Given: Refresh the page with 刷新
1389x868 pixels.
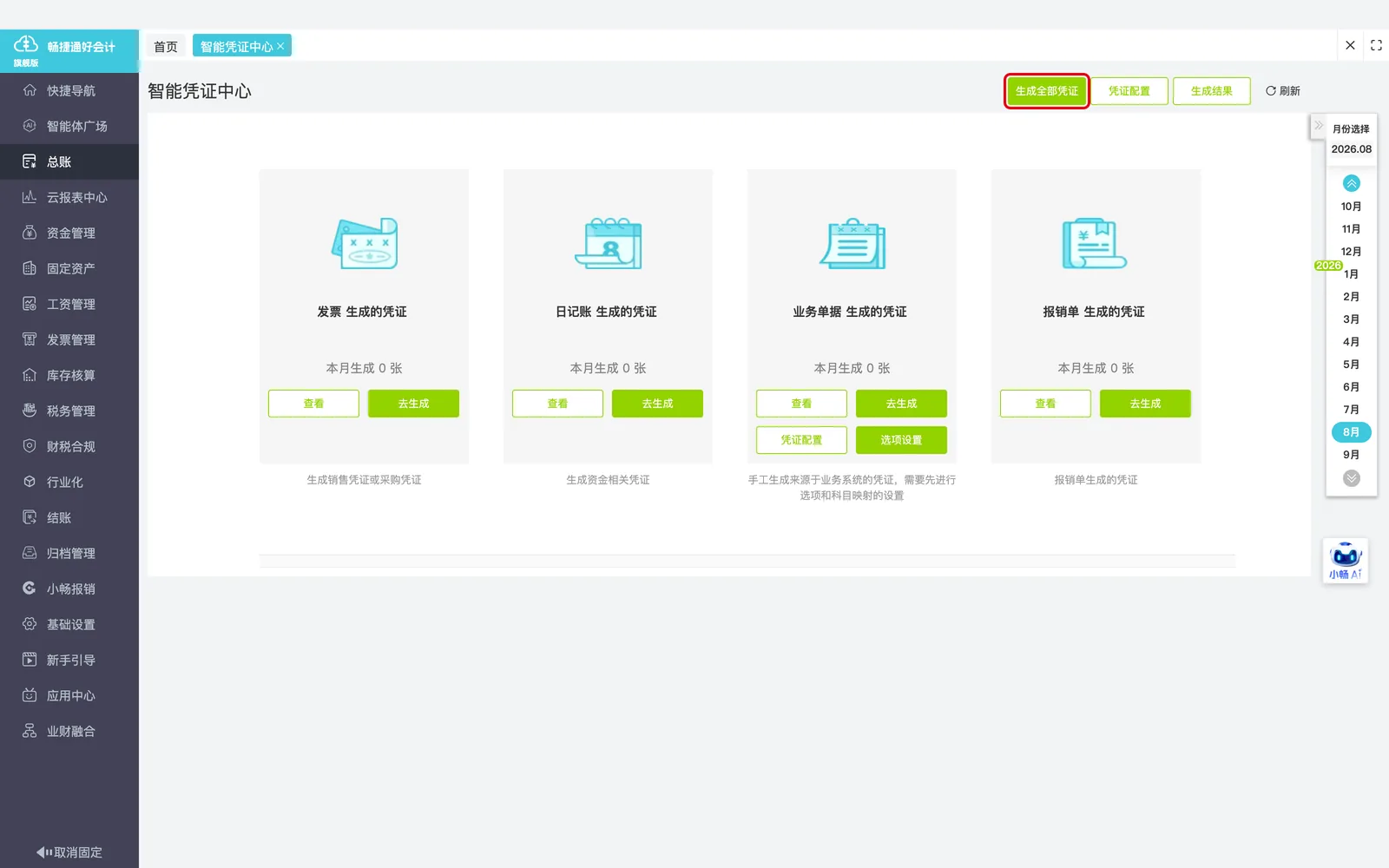Looking at the screenshot, I should tap(1283, 91).
